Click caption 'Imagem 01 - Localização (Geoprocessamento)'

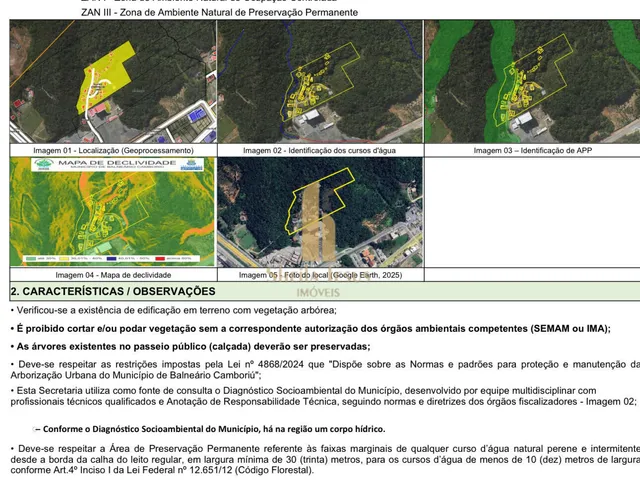pos(113,150)
